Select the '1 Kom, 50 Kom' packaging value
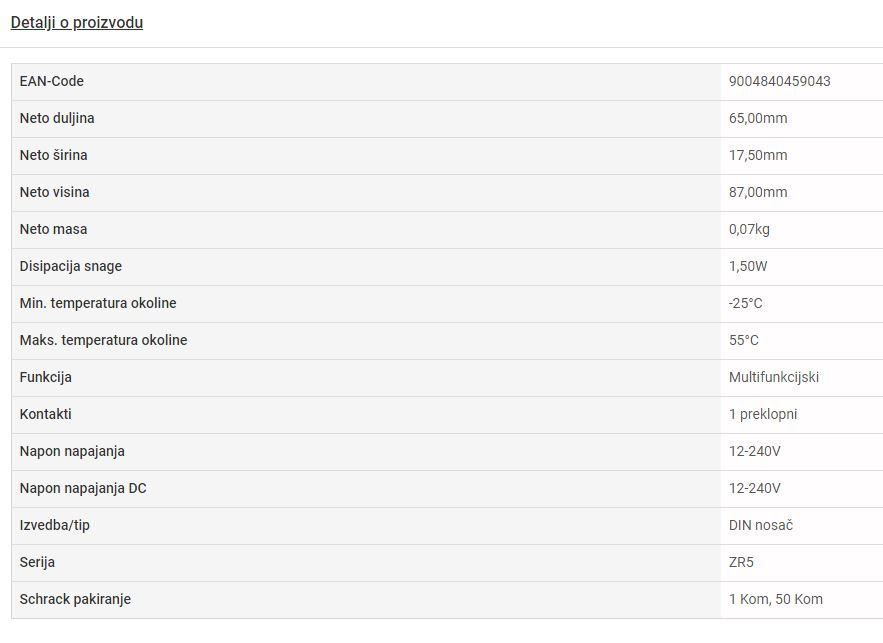Viewport: 883px width, 643px height. [x=776, y=599]
